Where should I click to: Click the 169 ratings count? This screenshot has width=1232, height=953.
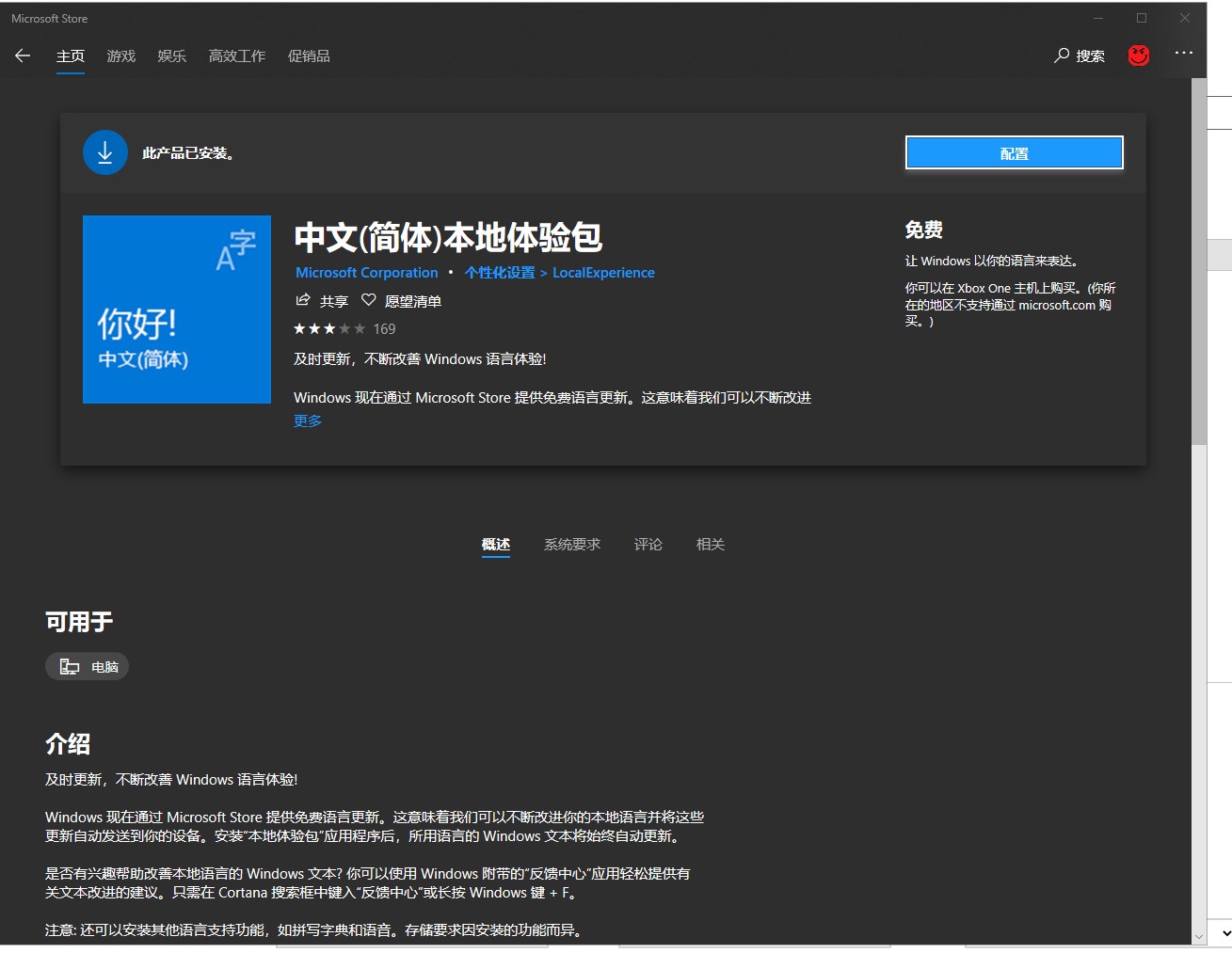click(x=384, y=328)
